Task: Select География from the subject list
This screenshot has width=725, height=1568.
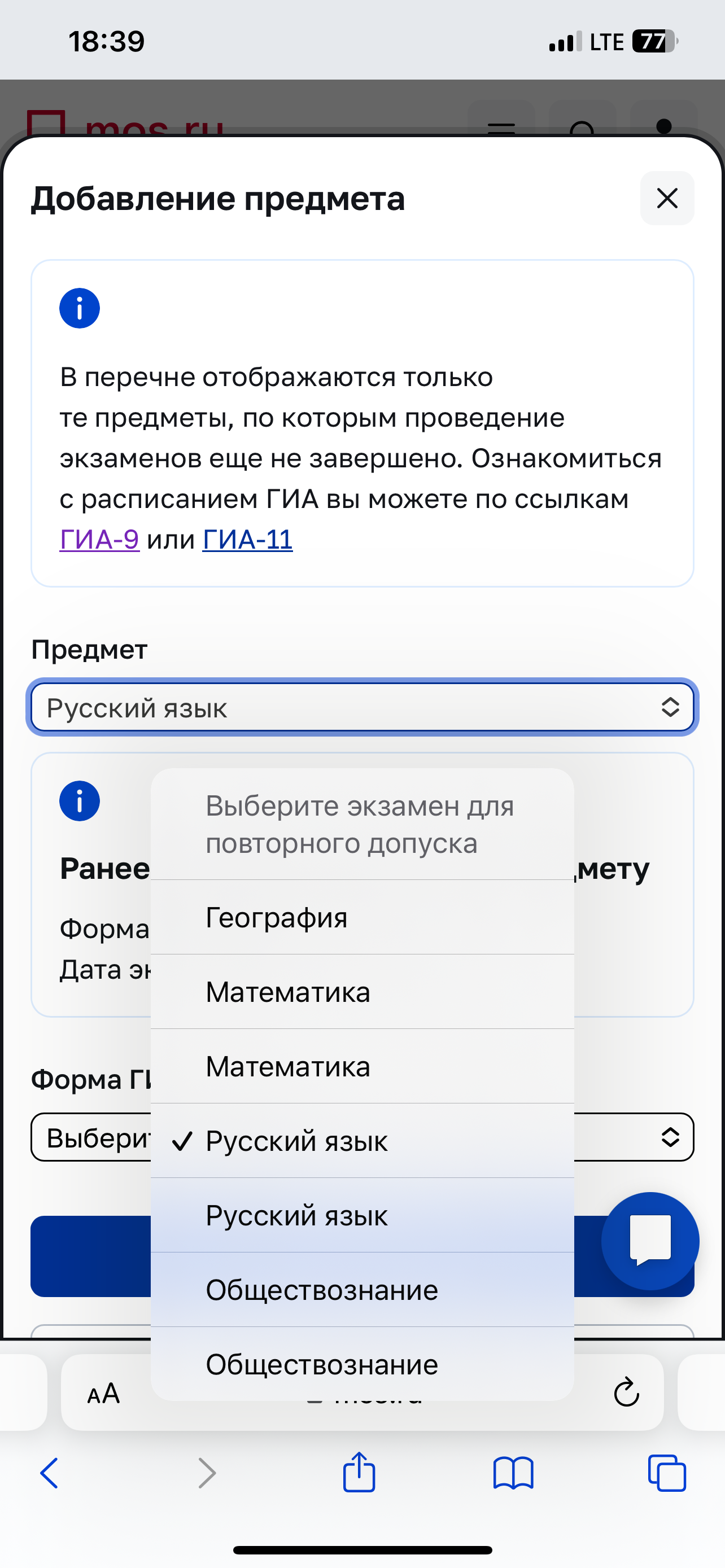Action: (362, 917)
